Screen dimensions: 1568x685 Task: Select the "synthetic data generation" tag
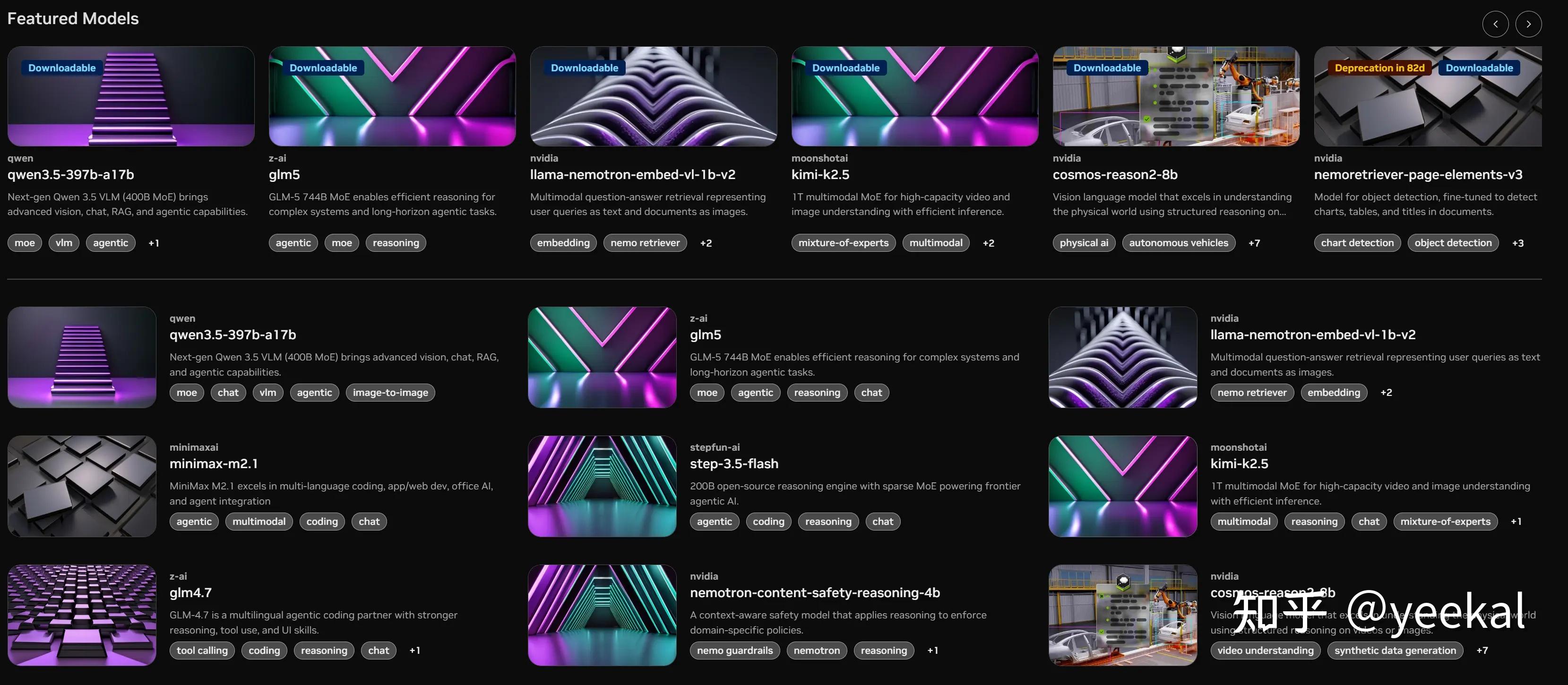[1395, 651]
